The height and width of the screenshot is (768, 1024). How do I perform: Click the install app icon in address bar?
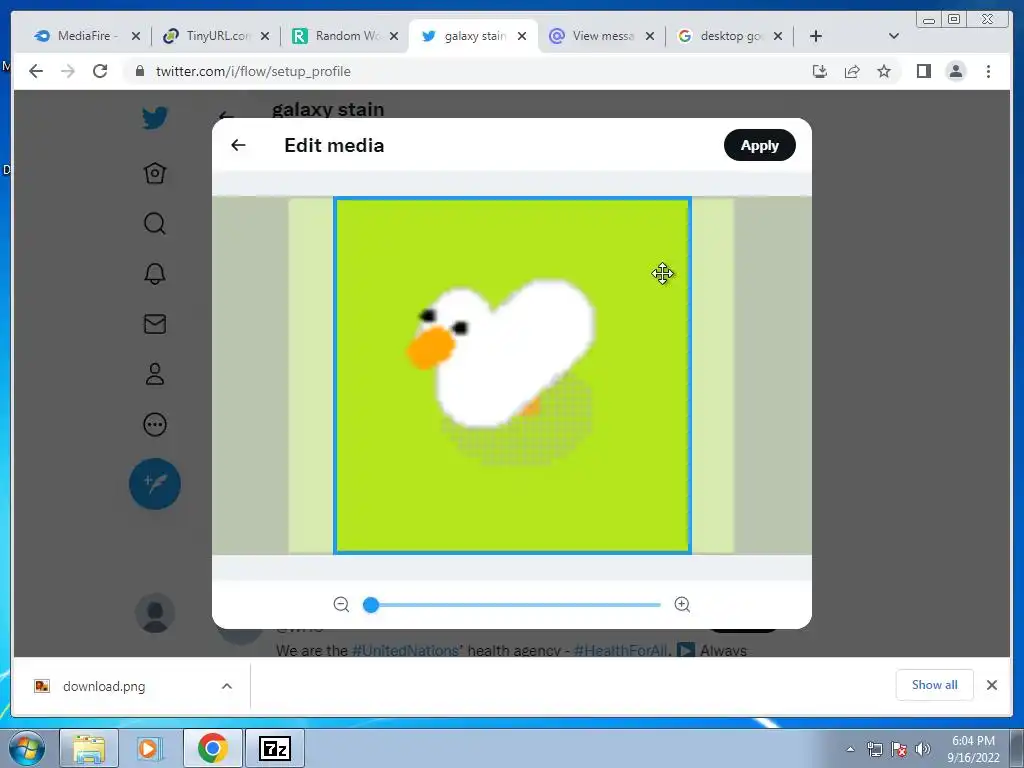pyautogui.click(x=820, y=71)
